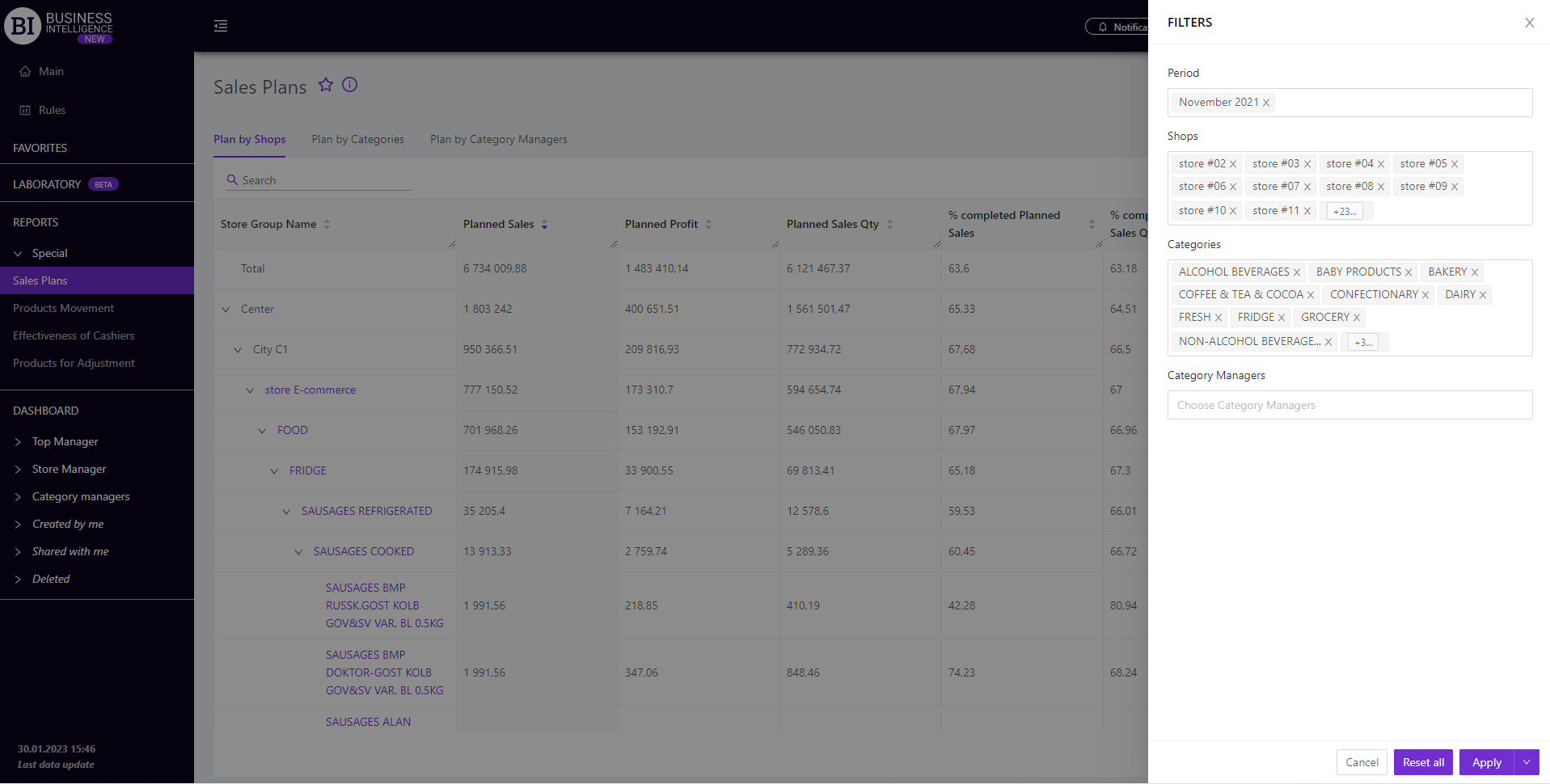
Task: Switch to Plan by Categories tab
Action: tap(357, 139)
